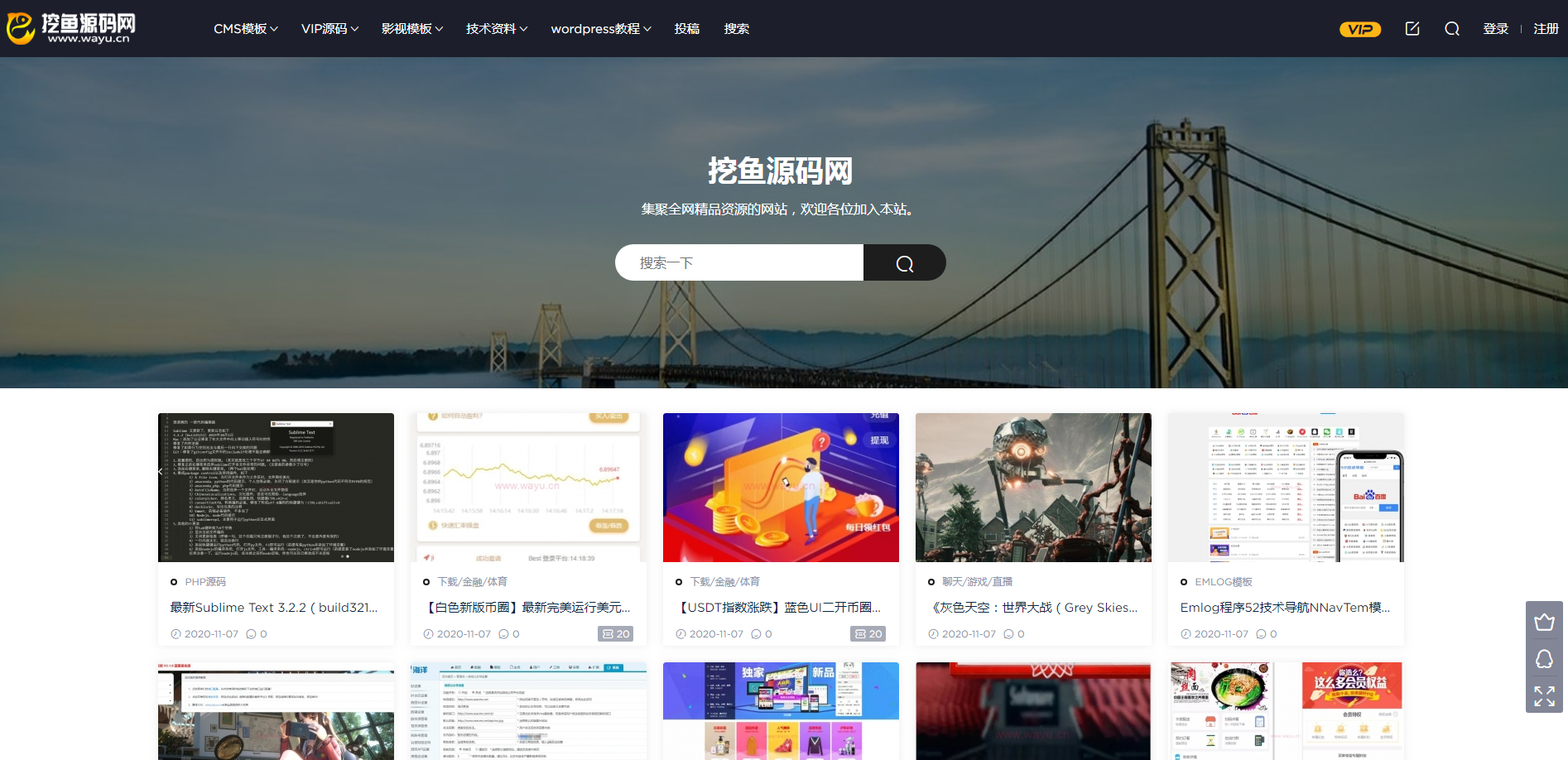Open the PHP源码 category link

pyautogui.click(x=205, y=582)
